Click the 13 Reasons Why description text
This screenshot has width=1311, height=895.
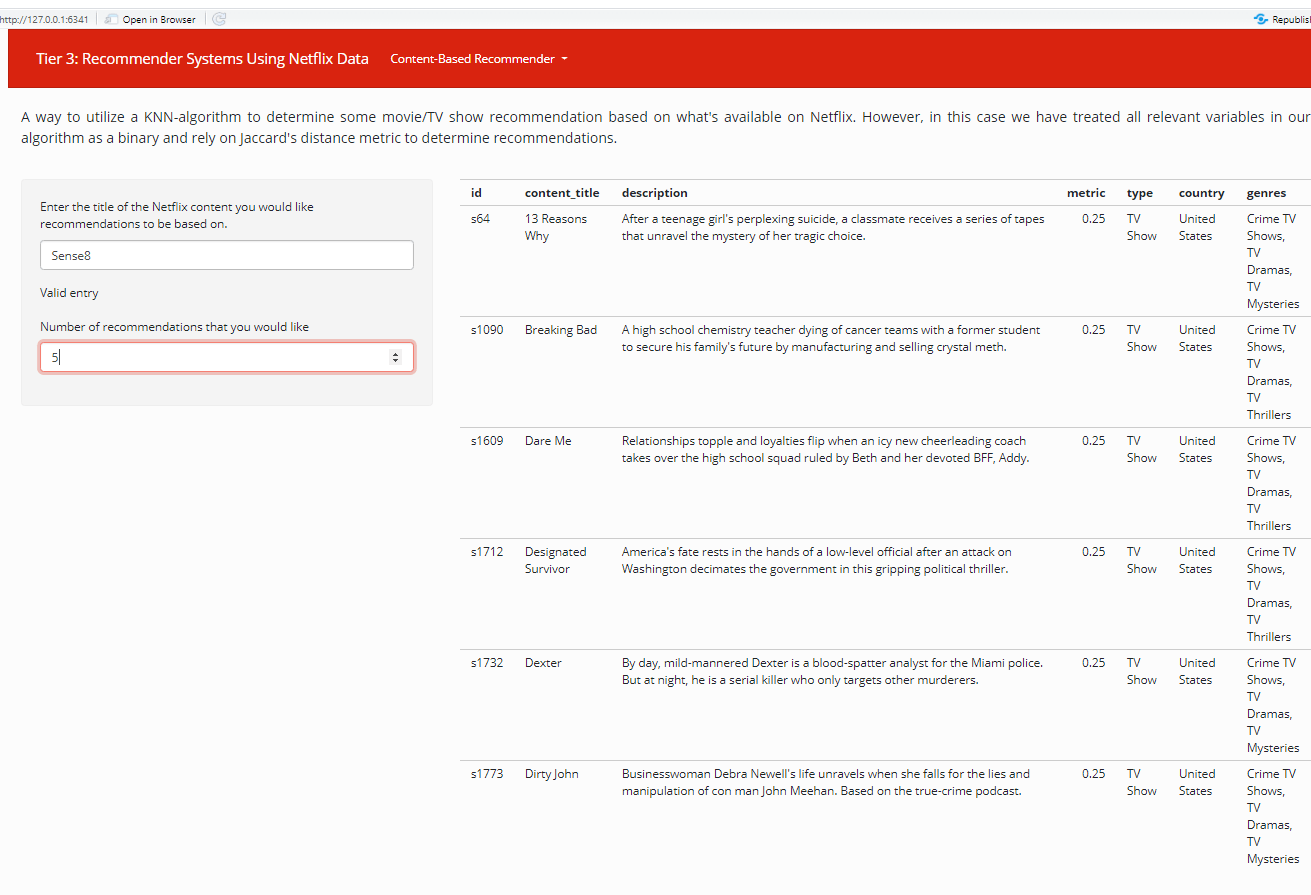833,227
